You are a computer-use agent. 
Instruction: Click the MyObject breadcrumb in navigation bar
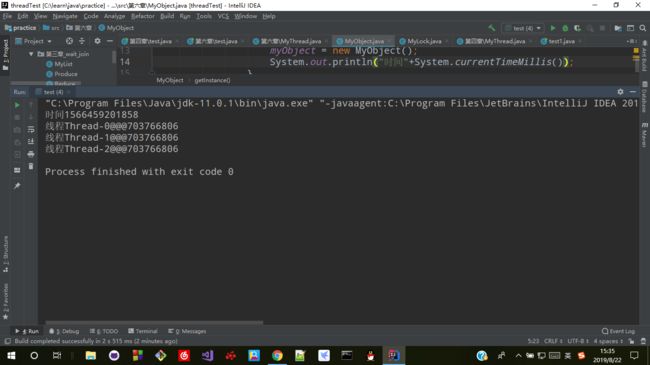(x=116, y=28)
